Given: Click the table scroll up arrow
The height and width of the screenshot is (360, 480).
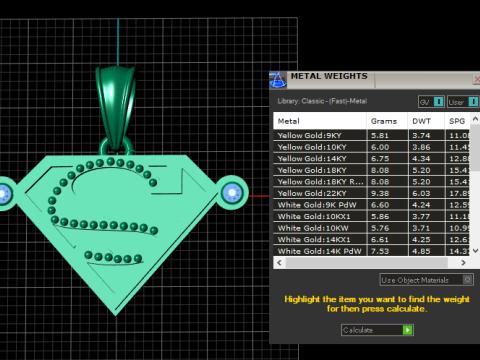Looking at the screenshot, I should coord(475,119).
